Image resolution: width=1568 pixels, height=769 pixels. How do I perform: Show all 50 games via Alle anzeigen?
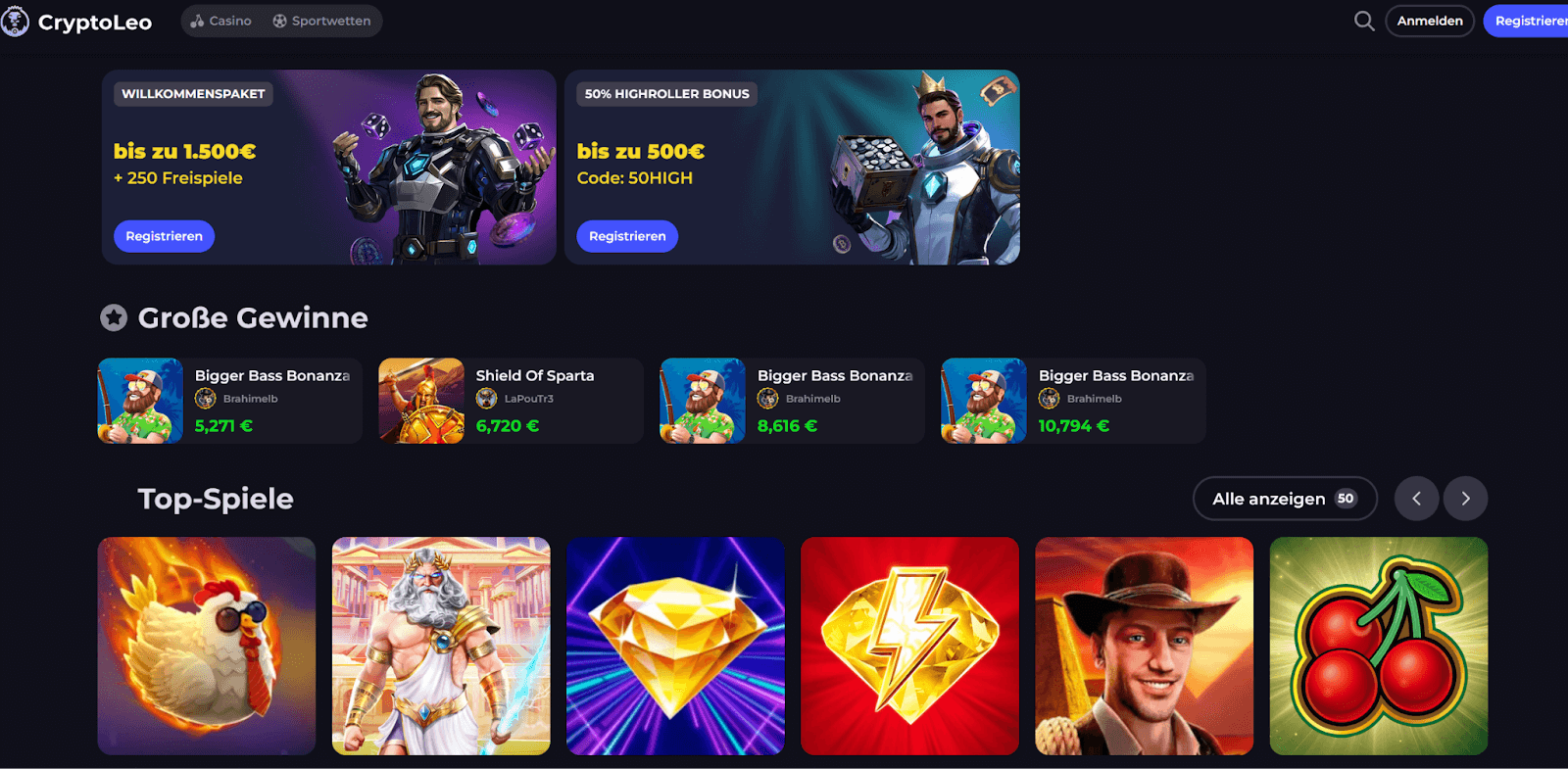(1285, 499)
